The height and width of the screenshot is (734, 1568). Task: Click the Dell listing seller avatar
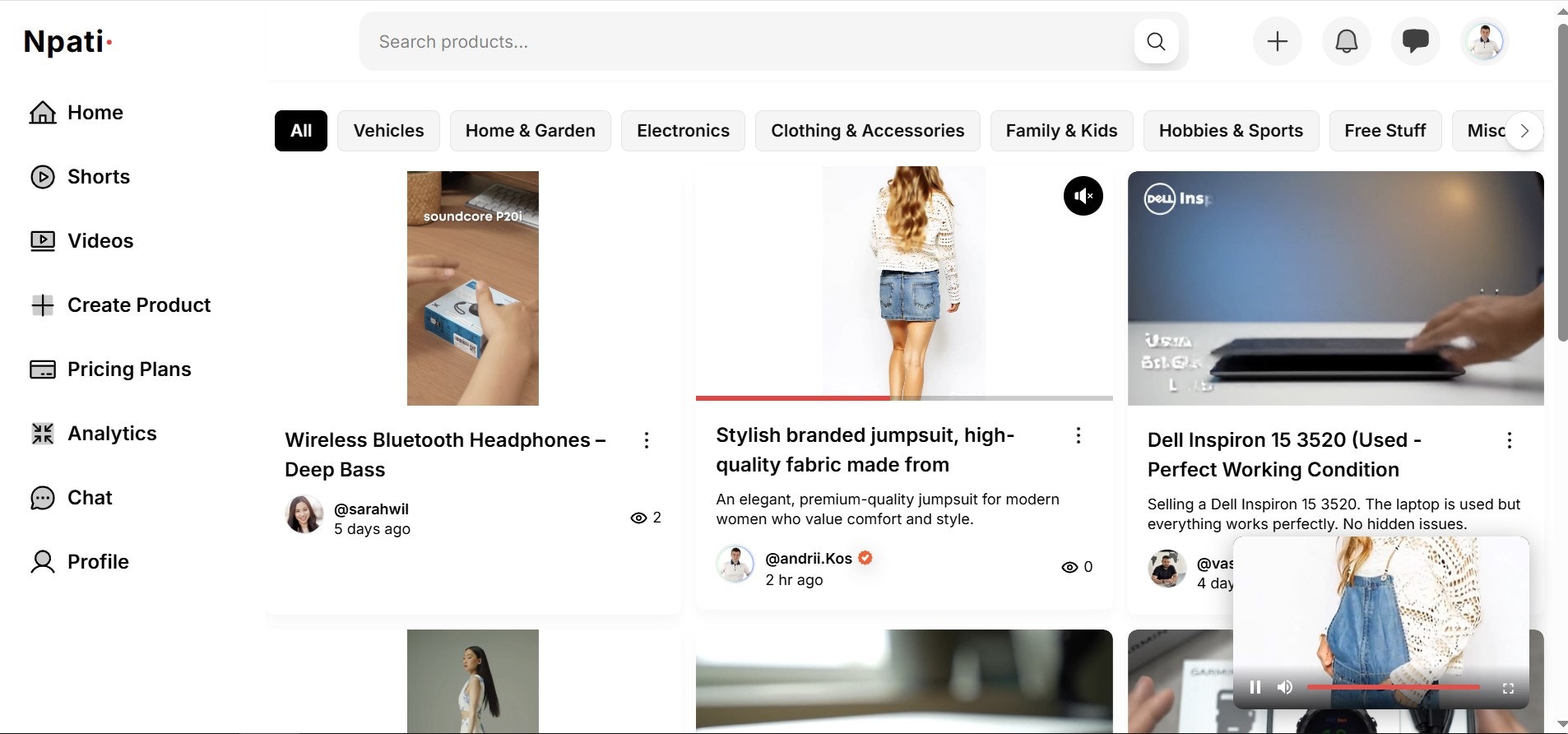coord(1167,569)
